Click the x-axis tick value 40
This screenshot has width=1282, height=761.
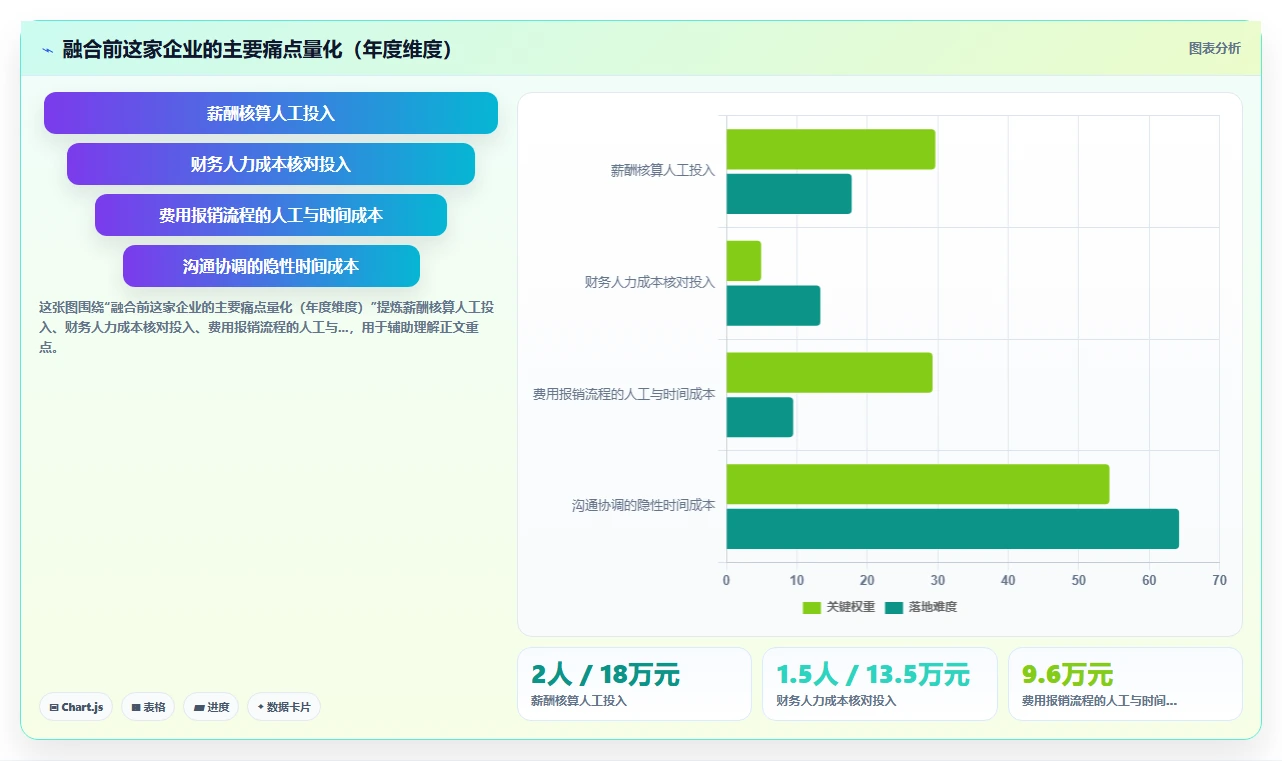(x=1008, y=580)
